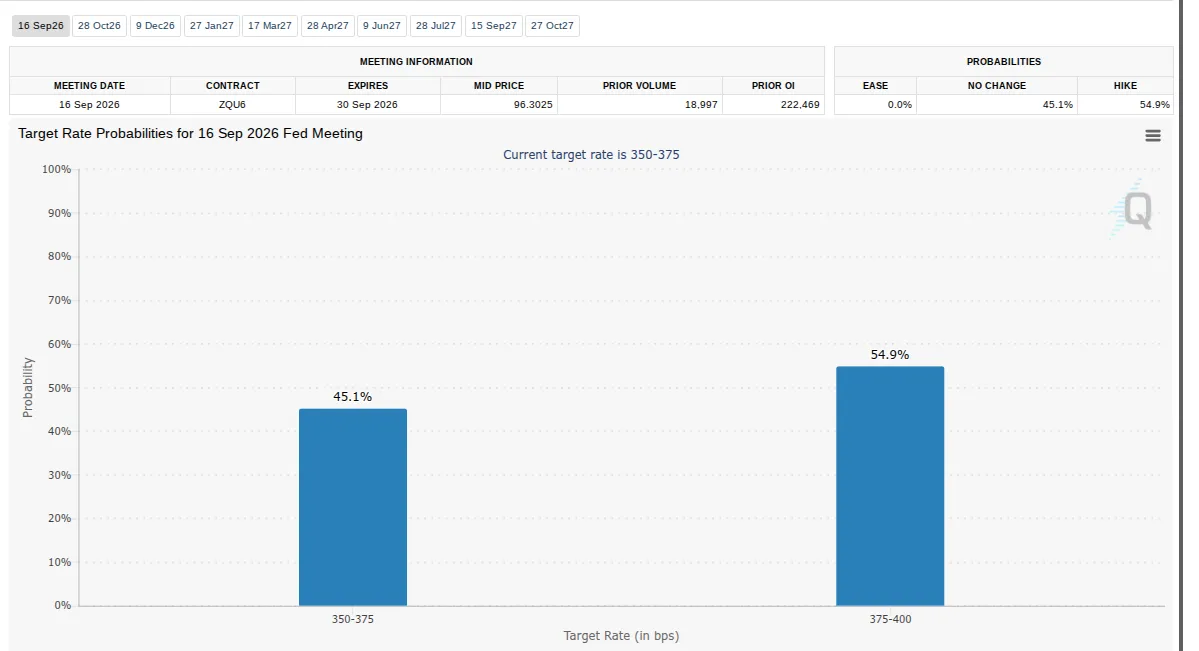Click the 27 Oct27 meeting tab
This screenshot has height=651, width=1199.
[552, 26]
